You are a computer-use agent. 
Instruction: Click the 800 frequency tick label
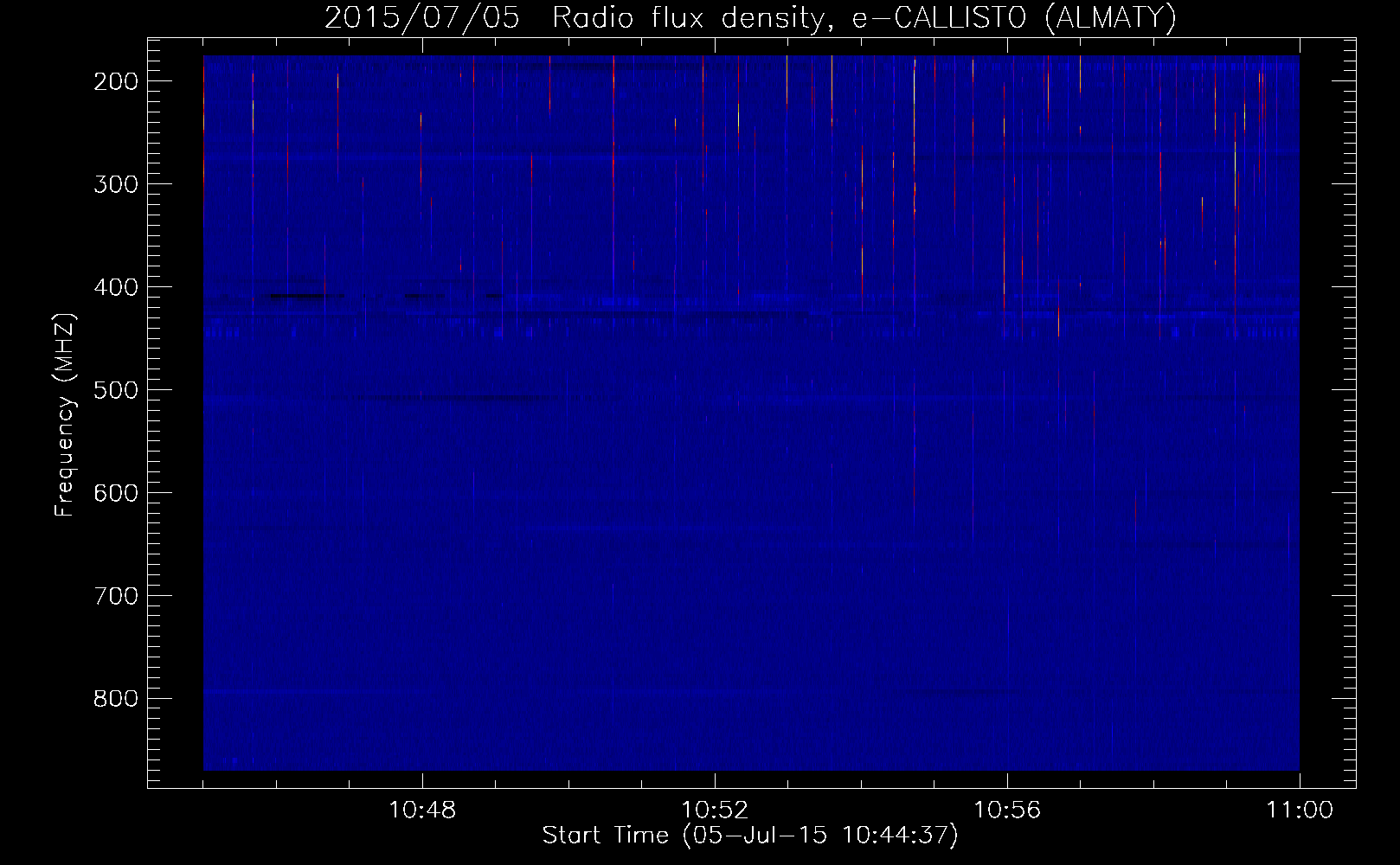(115, 699)
